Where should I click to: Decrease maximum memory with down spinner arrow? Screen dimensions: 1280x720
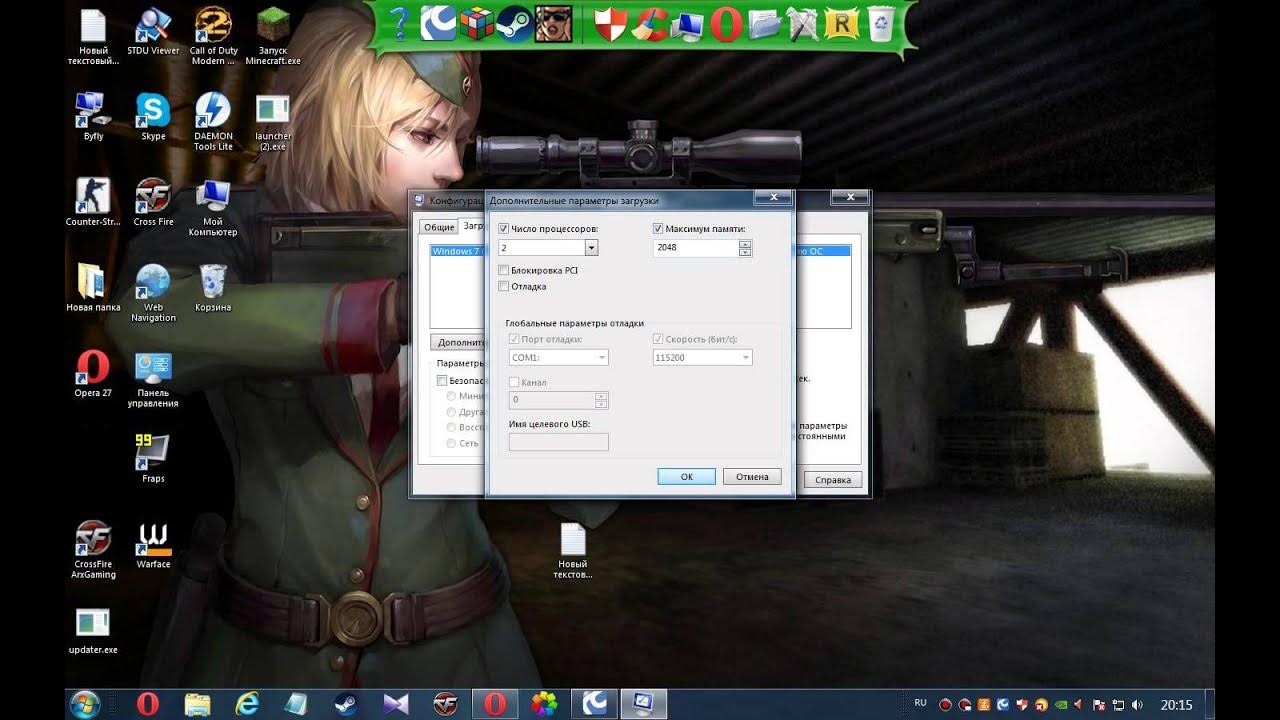745,251
